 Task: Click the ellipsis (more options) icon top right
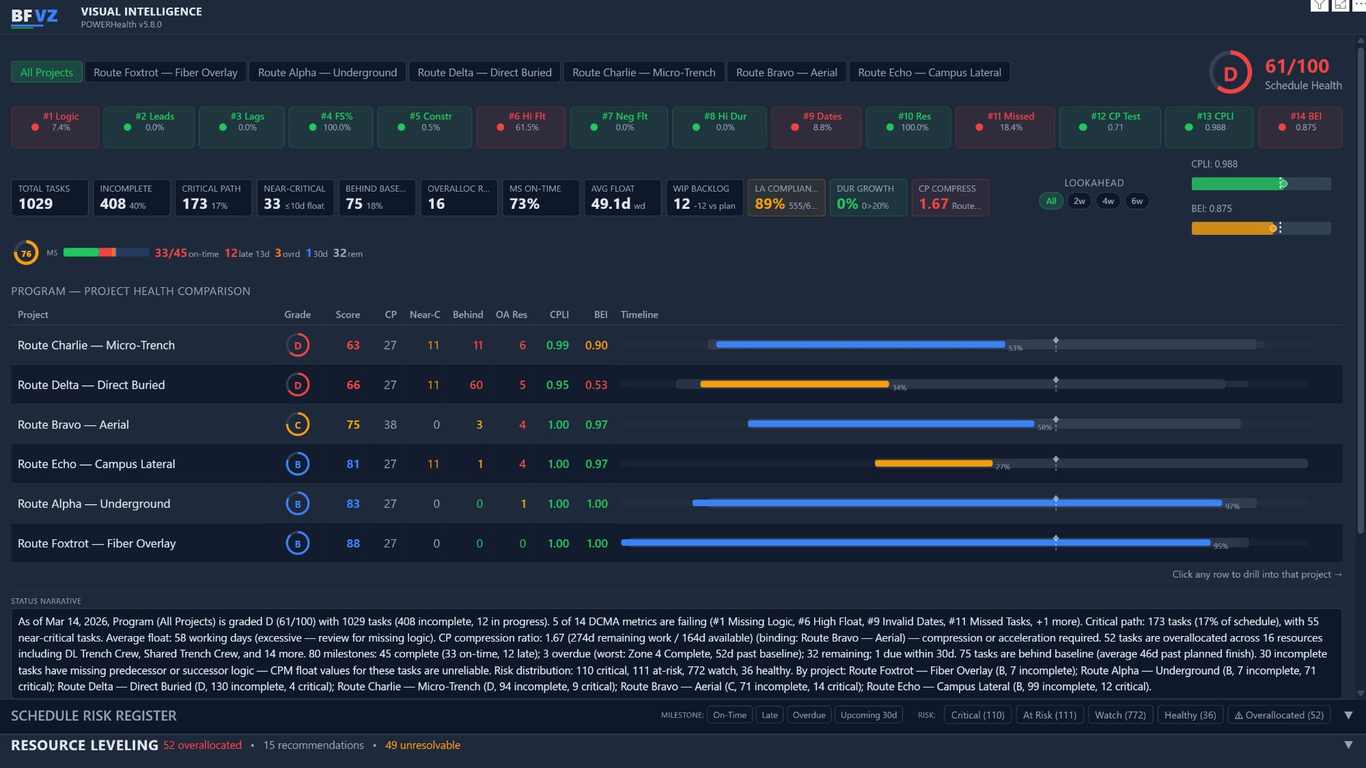tap(1360, 5)
